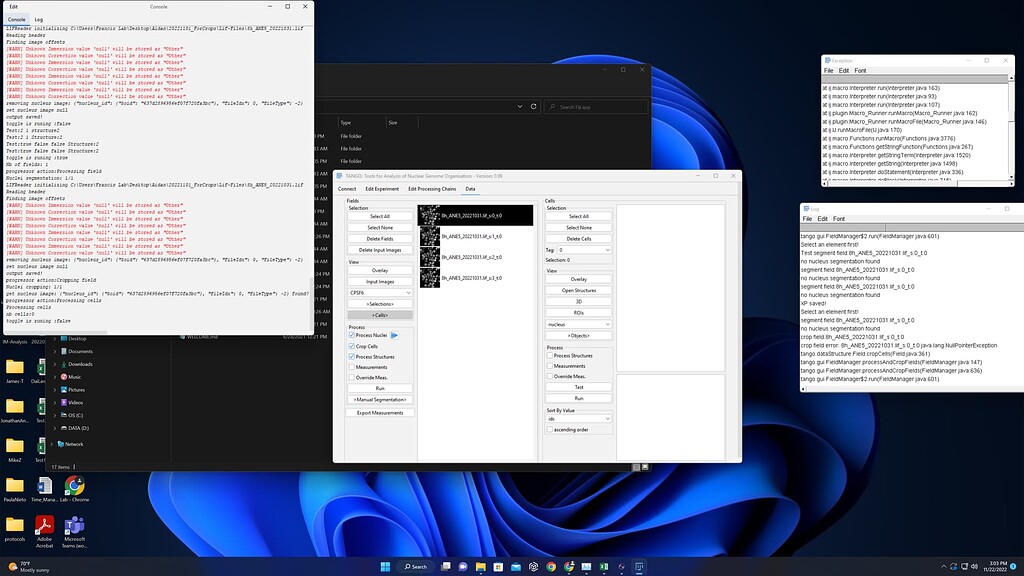Open the Teams Chat taskbar icon
This screenshot has height=576, width=1024.
[463, 566]
